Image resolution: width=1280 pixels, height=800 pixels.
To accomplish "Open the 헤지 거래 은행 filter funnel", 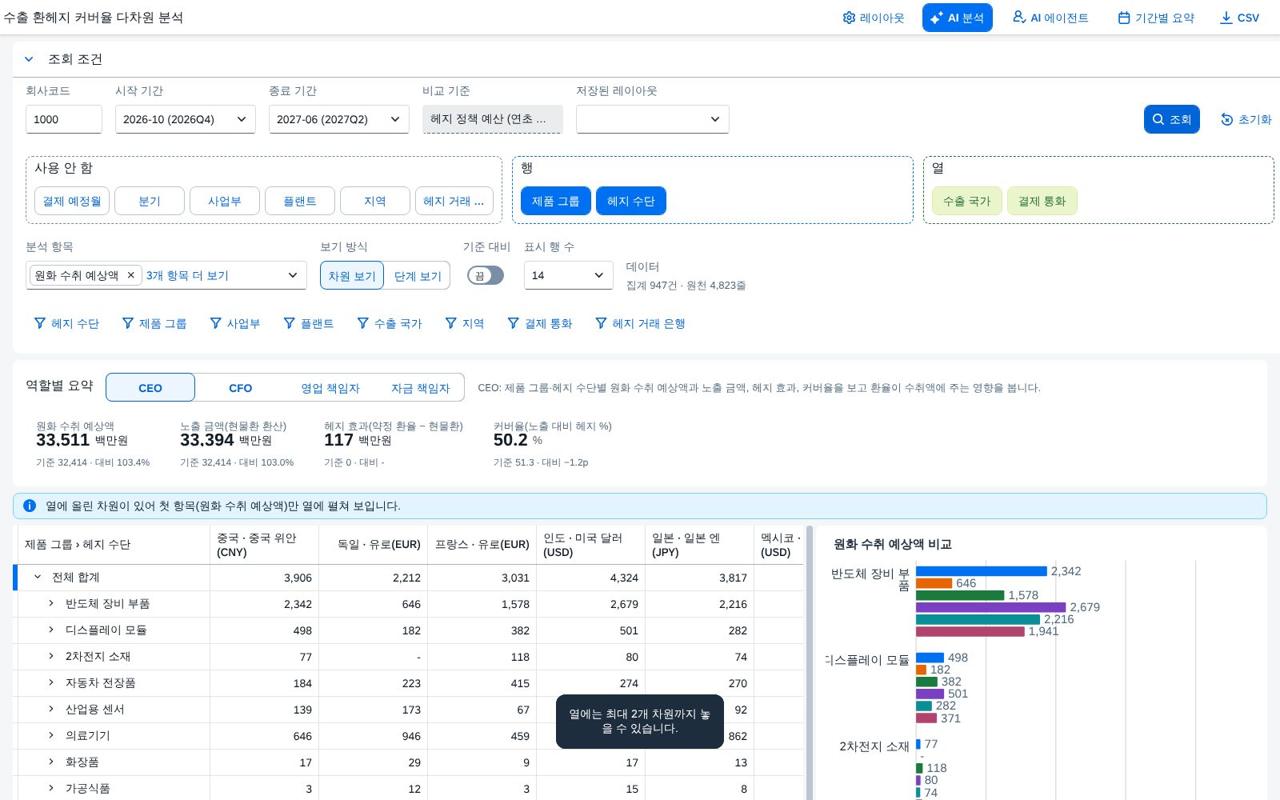I will tap(601, 324).
